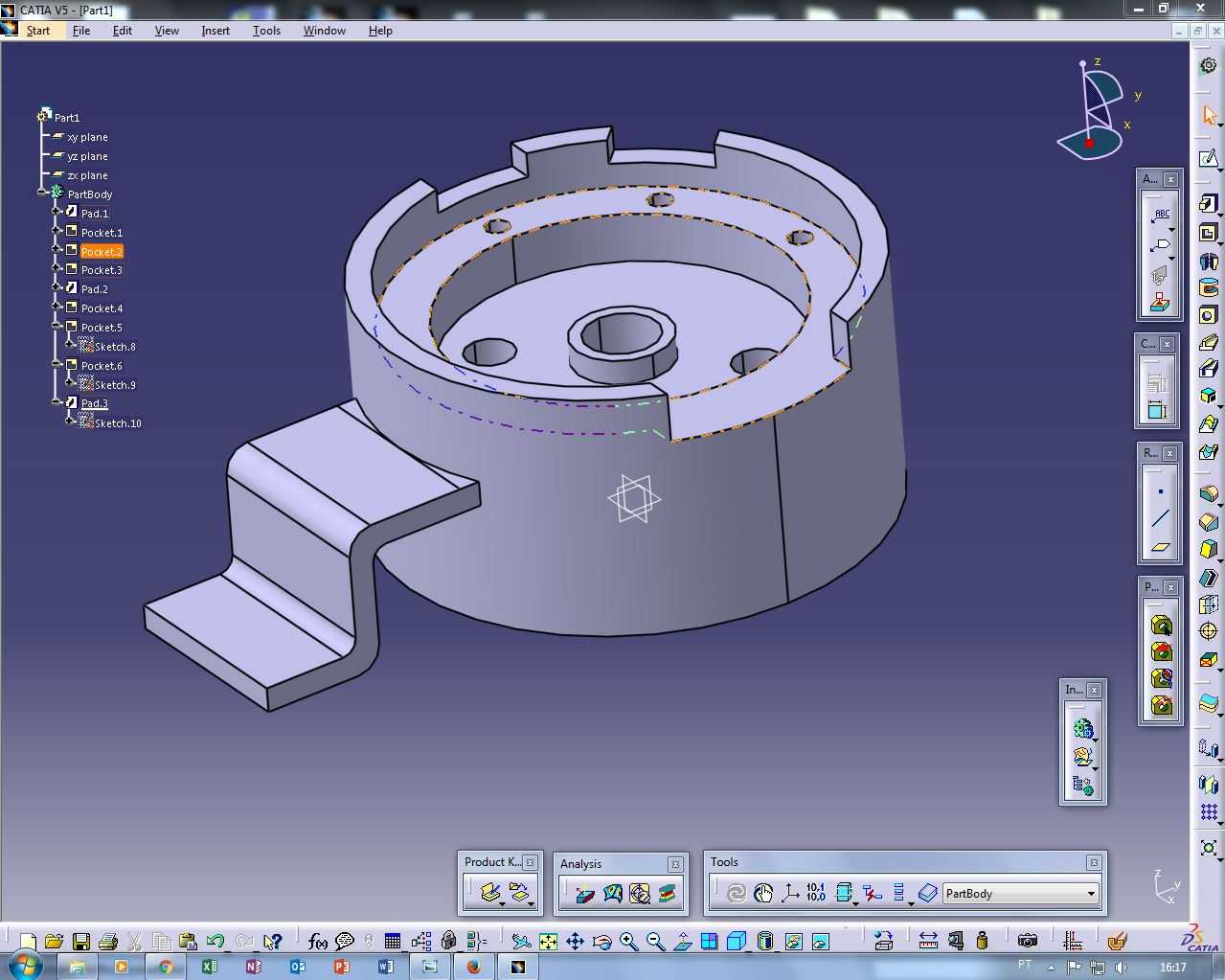Select the Pad tool in right toolbar

coord(1209,204)
